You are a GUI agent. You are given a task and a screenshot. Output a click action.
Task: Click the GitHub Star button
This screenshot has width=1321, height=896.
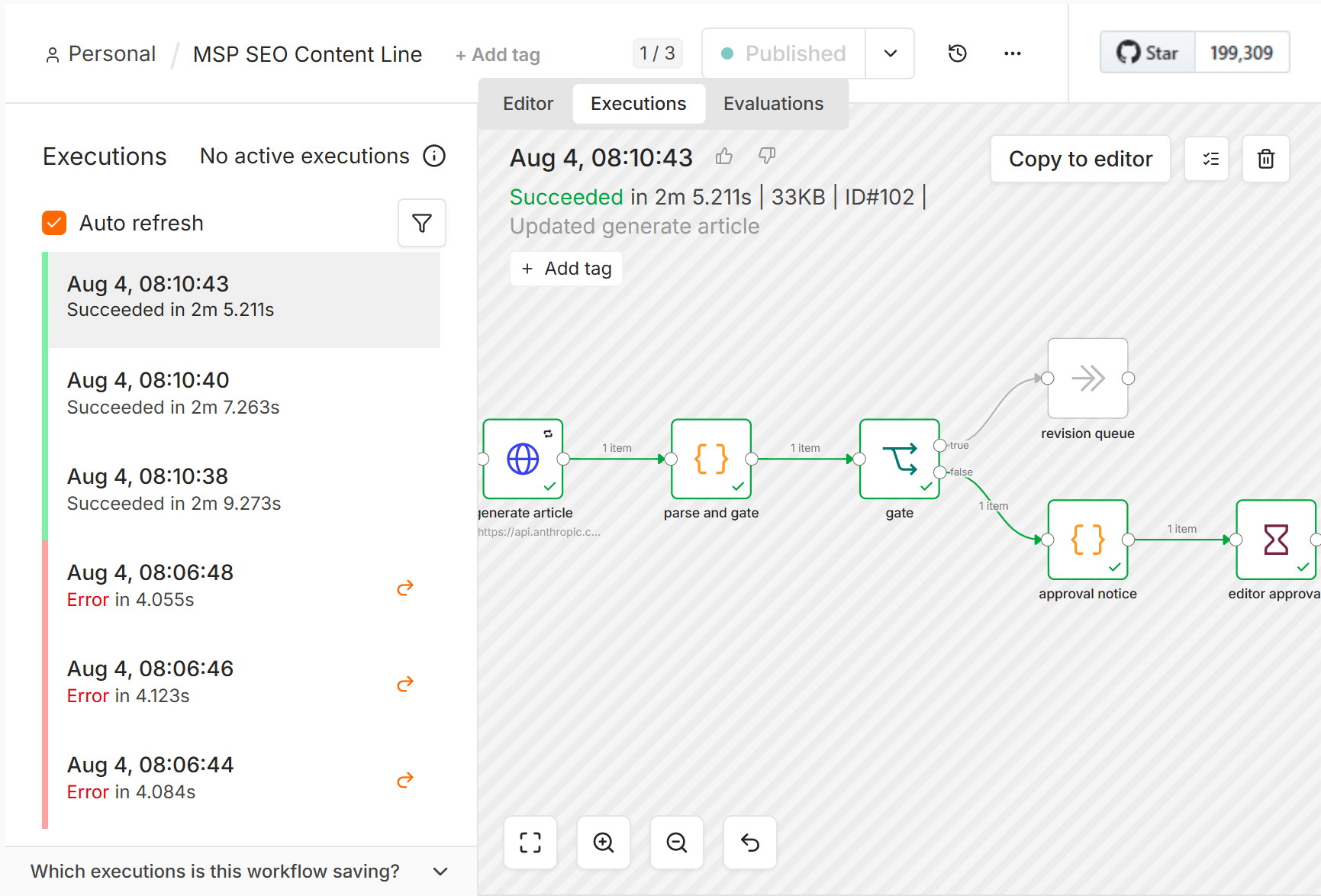click(x=1148, y=53)
